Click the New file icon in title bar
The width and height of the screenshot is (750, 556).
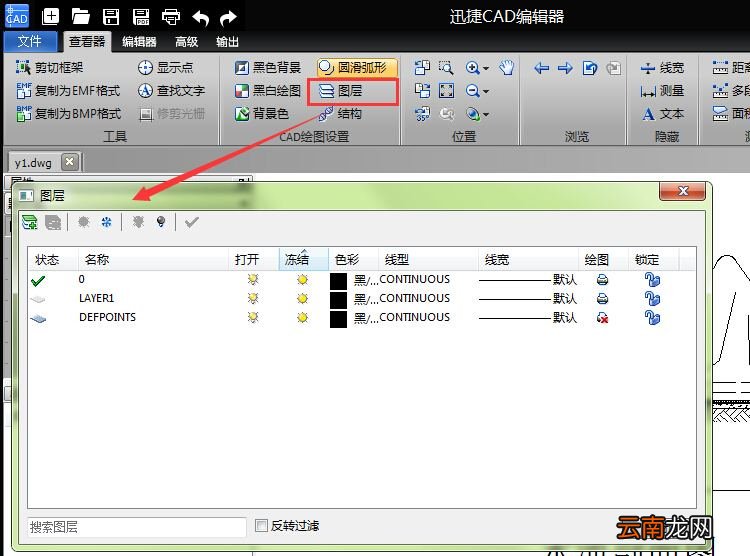50,17
